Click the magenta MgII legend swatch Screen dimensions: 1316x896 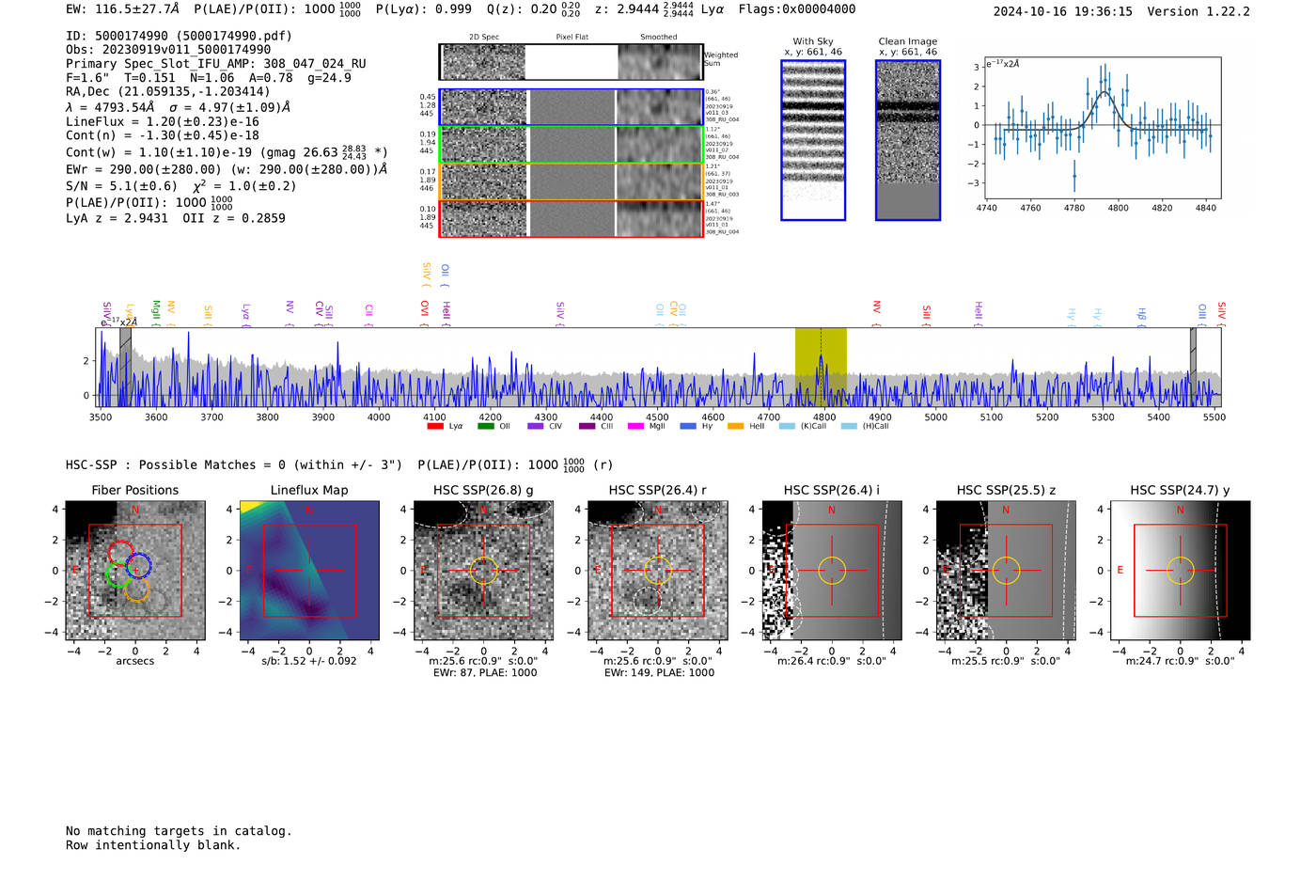(635, 427)
